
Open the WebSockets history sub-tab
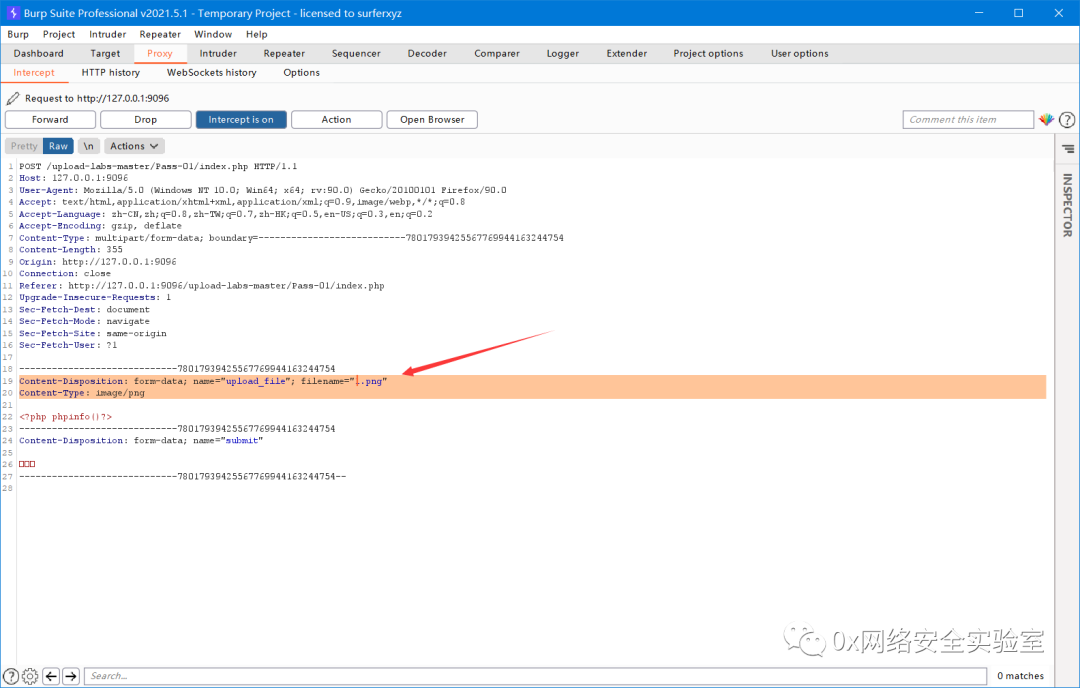click(211, 73)
